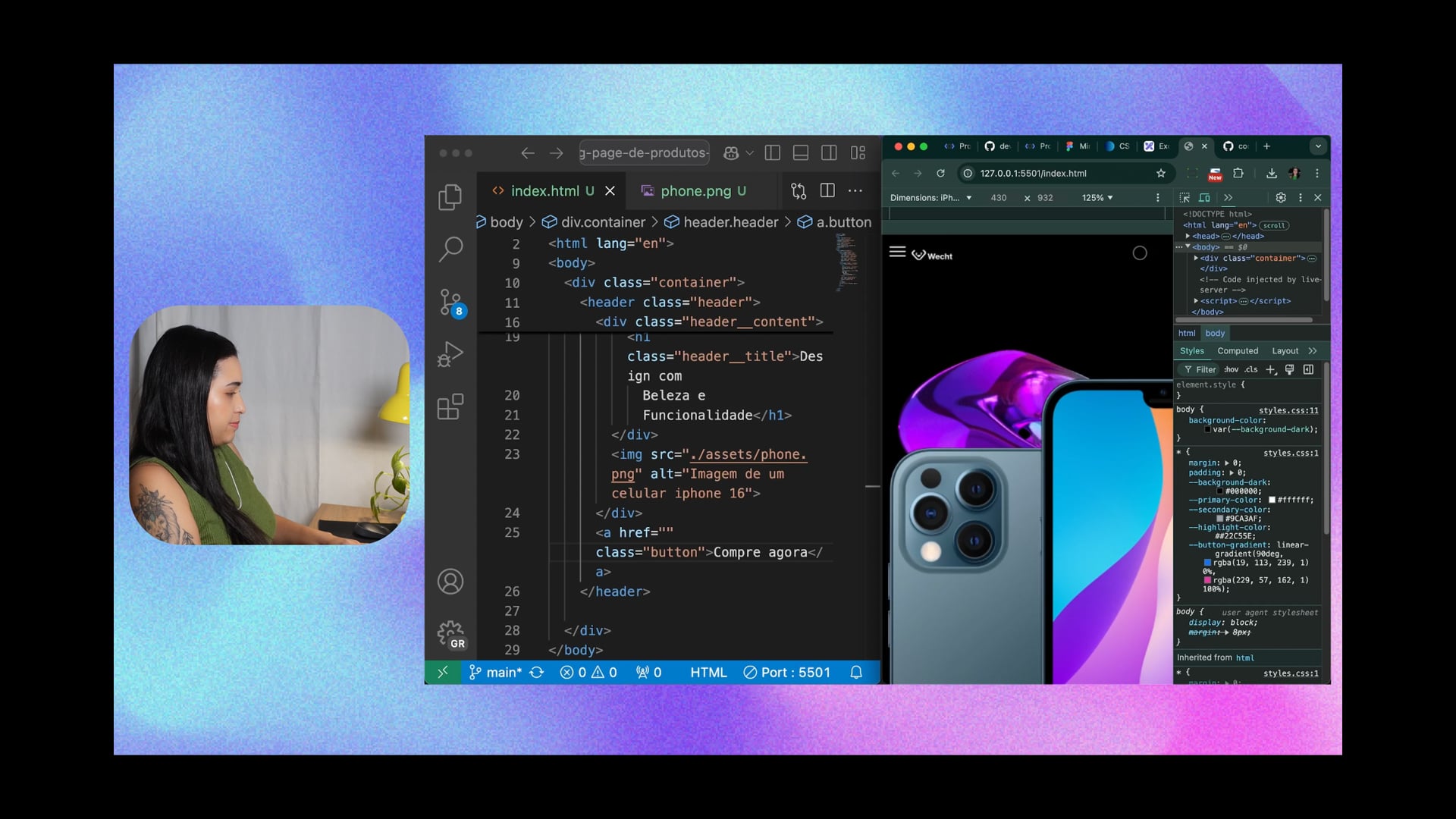Click the main* branch in status bar
The image size is (1456, 819).
tap(495, 673)
